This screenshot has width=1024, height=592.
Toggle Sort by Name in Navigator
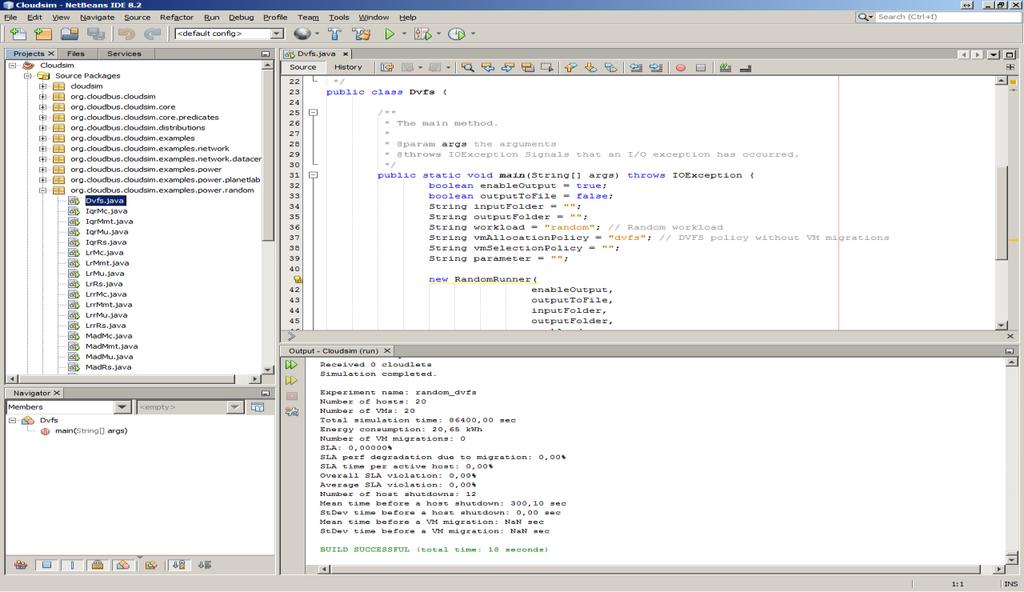click(x=178, y=565)
